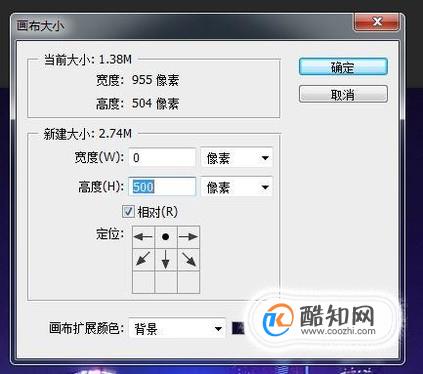Click the 高度: 504 像素 text
The width and height of the screenshot is (423, 374).
coord(137,104)
